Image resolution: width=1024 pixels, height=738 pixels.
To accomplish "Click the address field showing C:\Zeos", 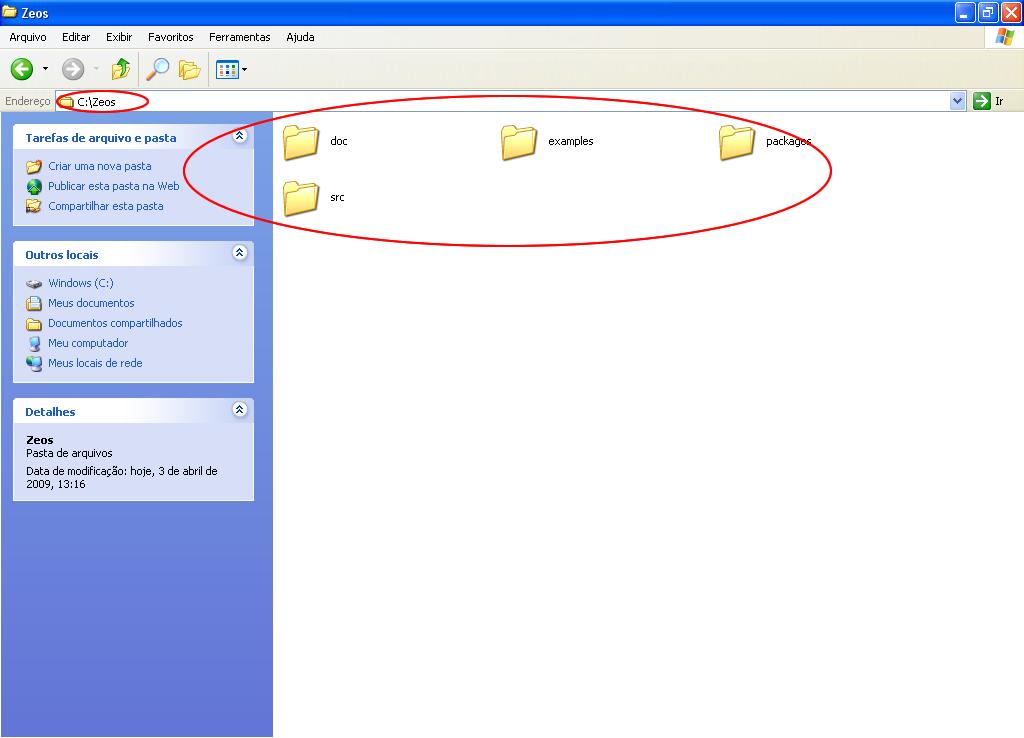I will point(500,101).
